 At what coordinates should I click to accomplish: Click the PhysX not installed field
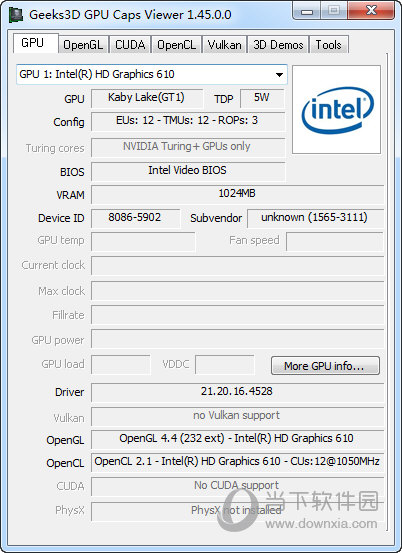(x=237, y=511)
